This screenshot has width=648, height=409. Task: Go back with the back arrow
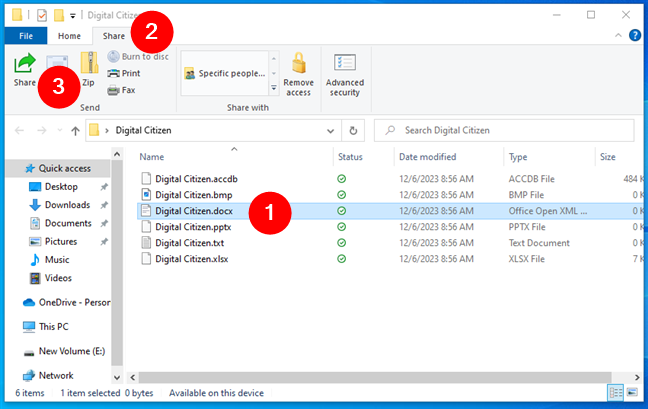click(x=19, y=131)
